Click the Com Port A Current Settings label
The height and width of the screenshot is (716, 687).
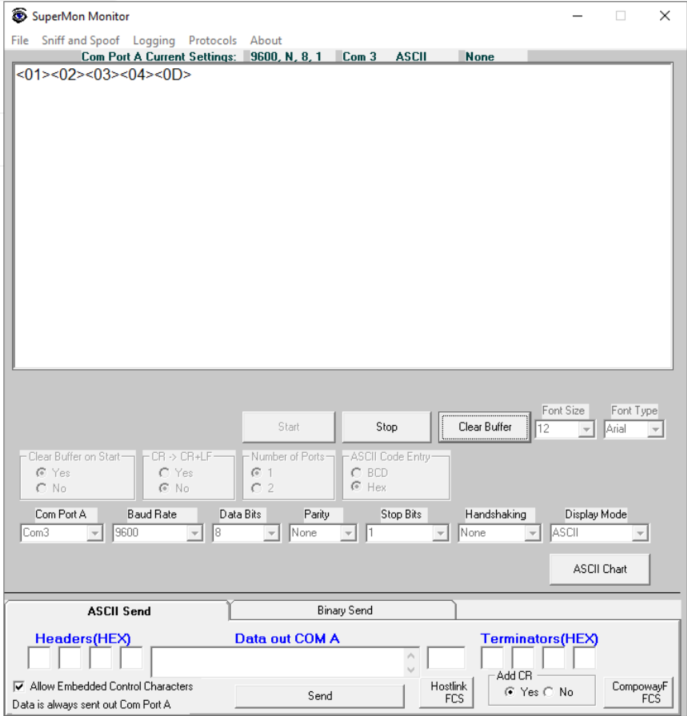click(159, 57)
